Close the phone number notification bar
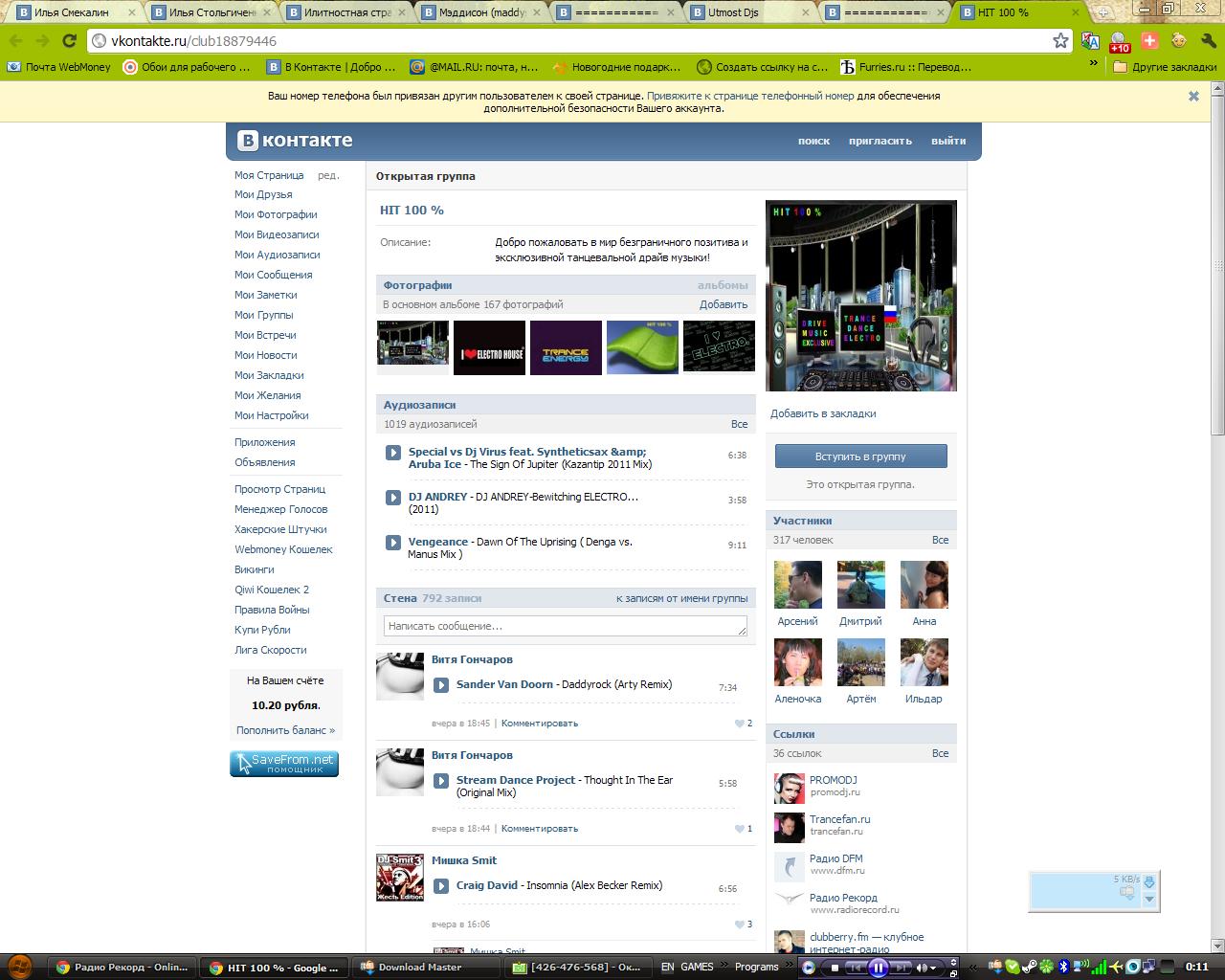Image resolution: width=1225 pixels, height=980 pixels. 1193,96
